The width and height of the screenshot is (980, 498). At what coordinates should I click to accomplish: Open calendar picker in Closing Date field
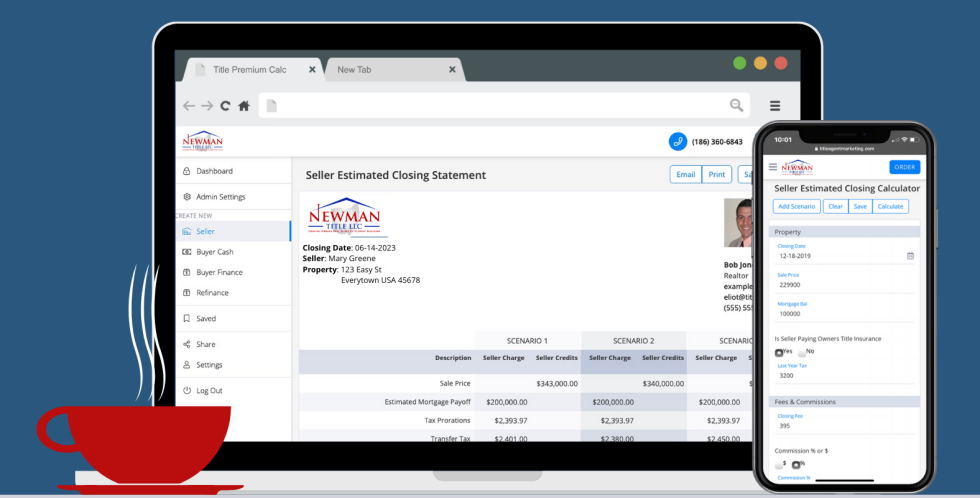point(910,256)
